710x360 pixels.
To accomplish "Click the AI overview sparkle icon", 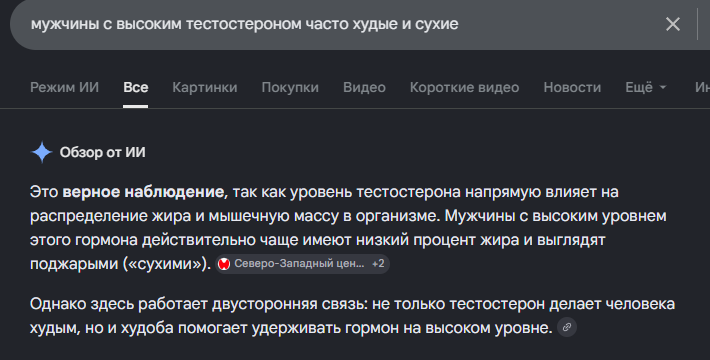I will tap(42, 152).
